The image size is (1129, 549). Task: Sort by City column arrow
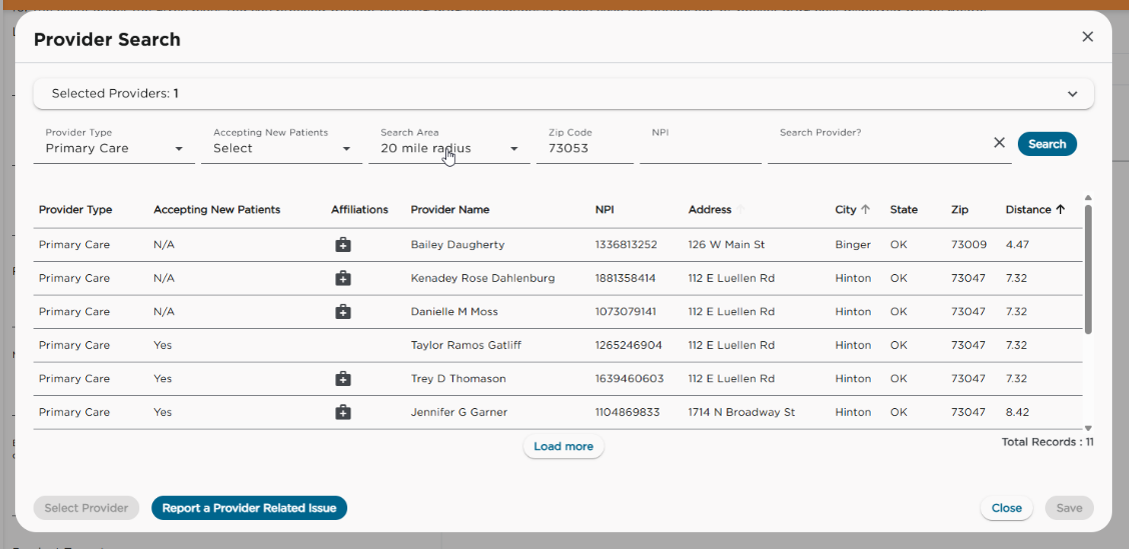865,210
